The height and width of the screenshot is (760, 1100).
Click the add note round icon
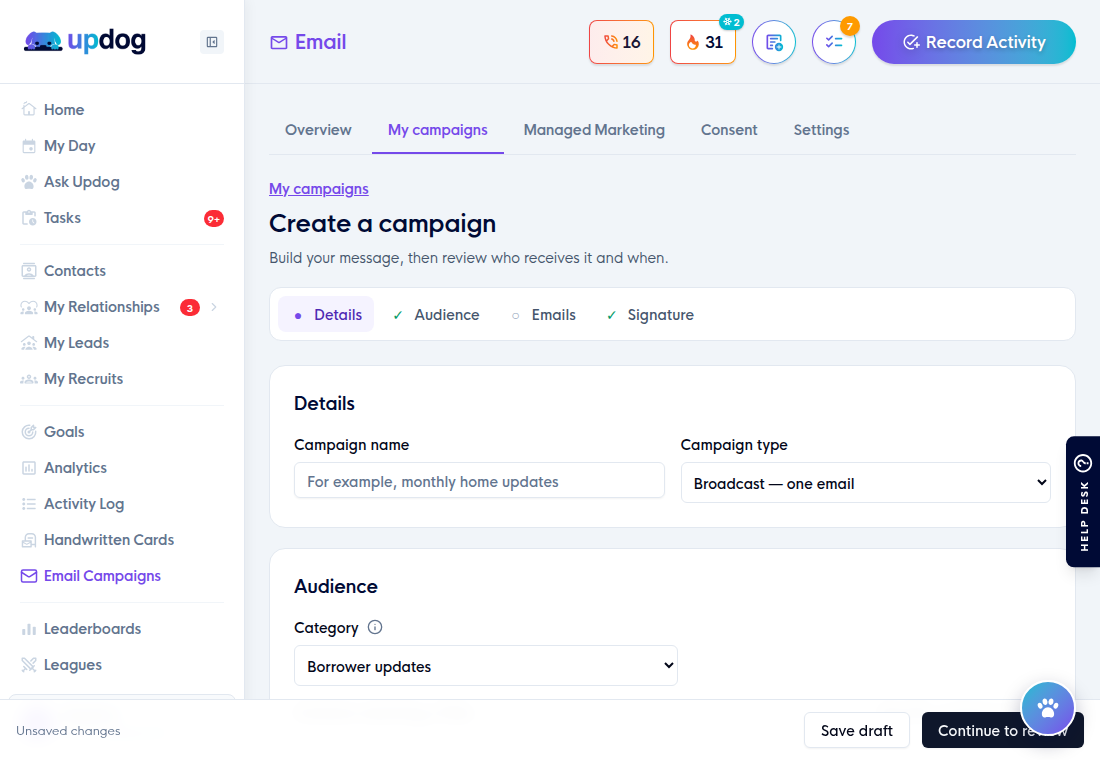[774, 42]
